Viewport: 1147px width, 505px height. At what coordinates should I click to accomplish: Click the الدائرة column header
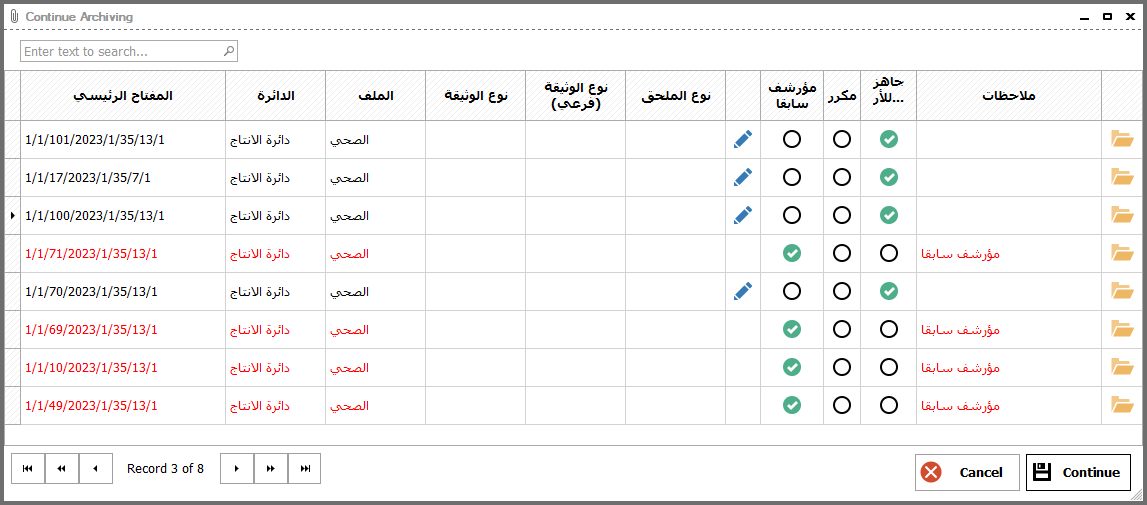tap(276, 96)
